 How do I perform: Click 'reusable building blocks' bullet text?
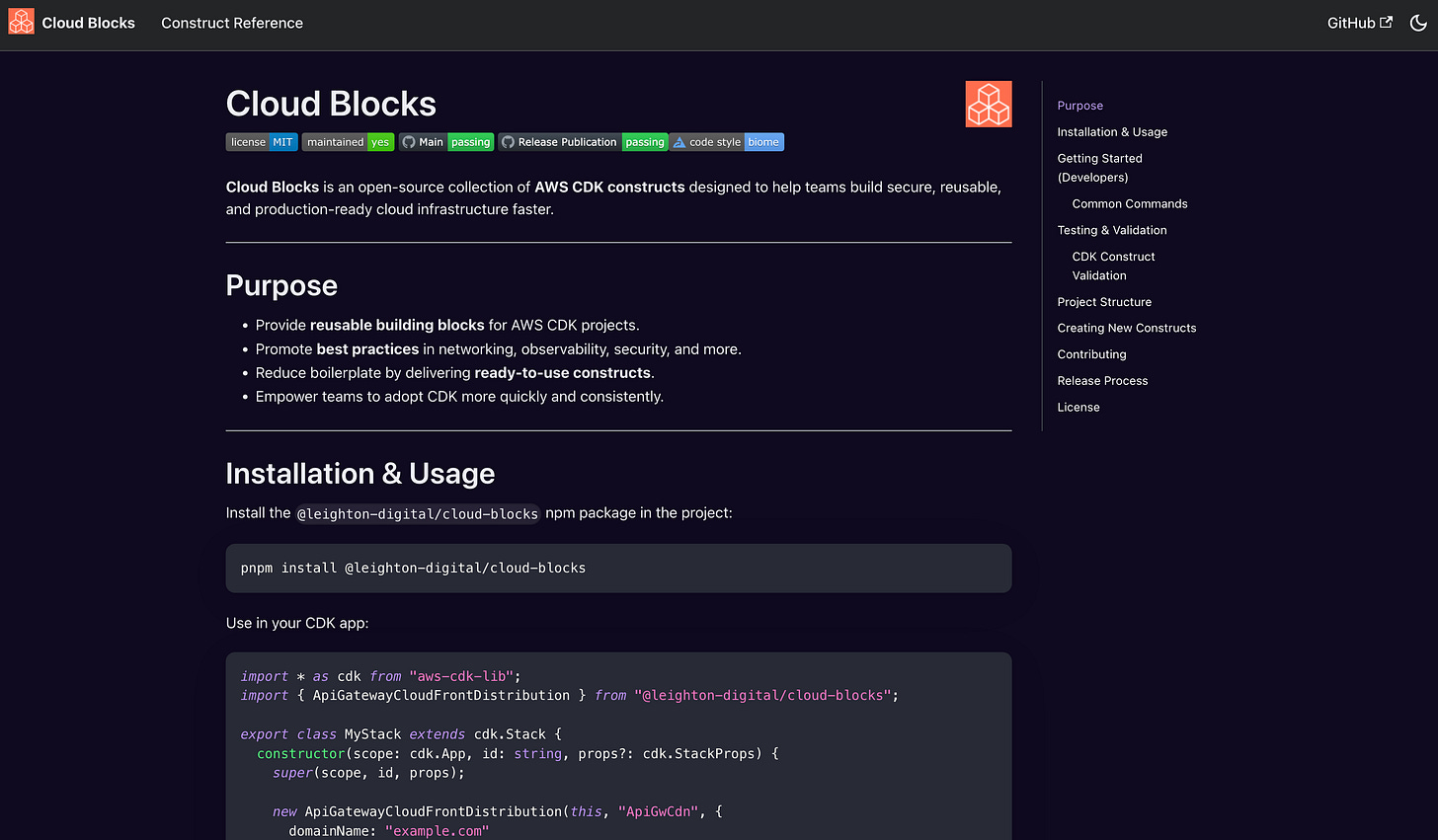point(397,325)
